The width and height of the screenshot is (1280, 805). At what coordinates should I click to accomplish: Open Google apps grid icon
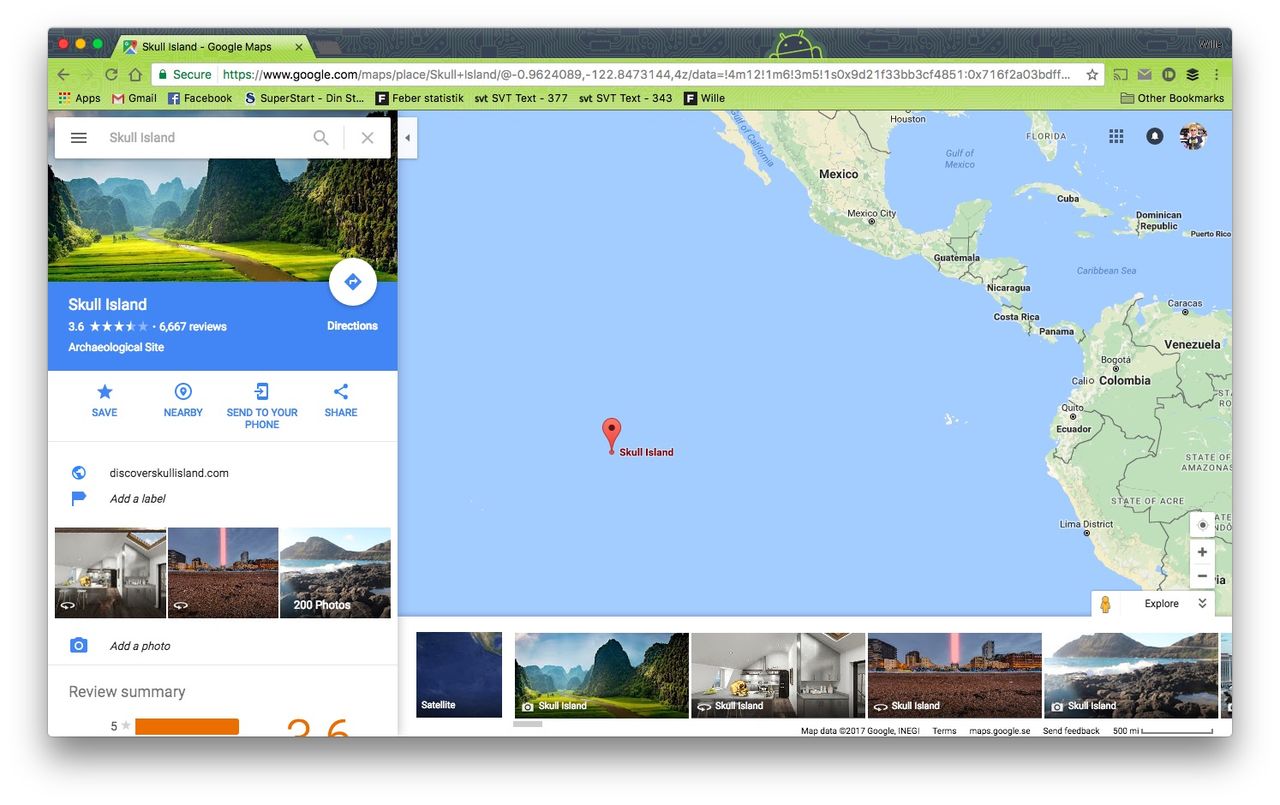click(1117, 137)
